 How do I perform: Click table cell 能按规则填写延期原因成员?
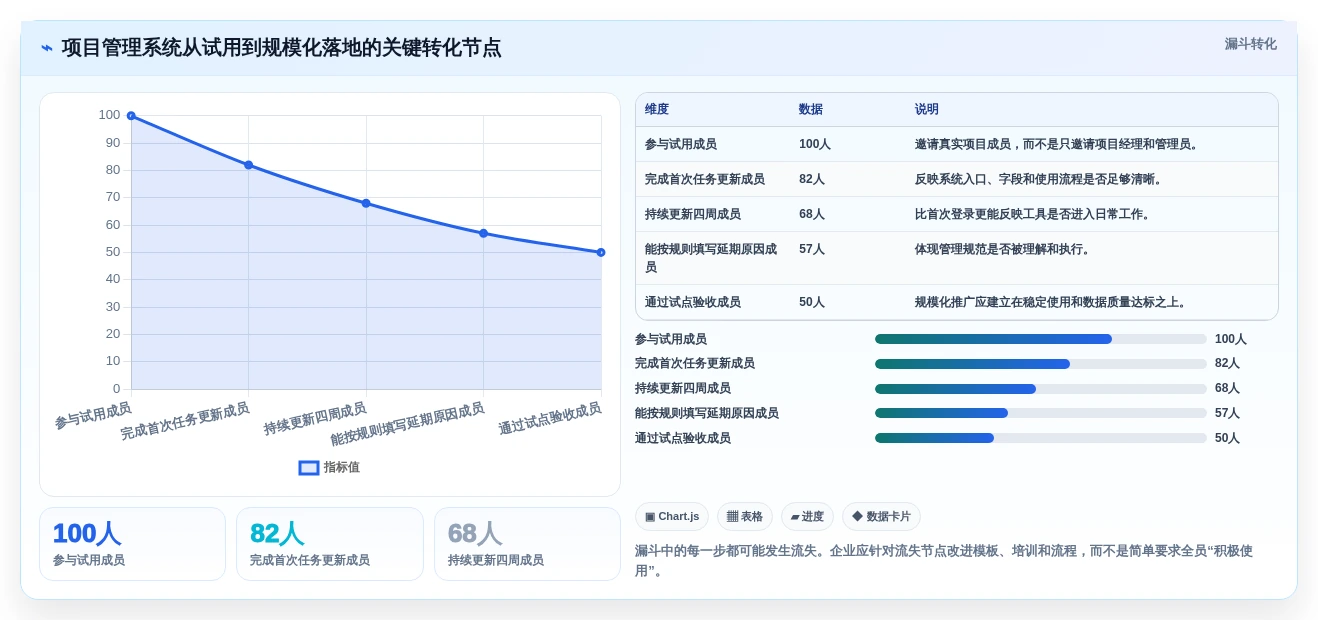[x=711, y=258]
